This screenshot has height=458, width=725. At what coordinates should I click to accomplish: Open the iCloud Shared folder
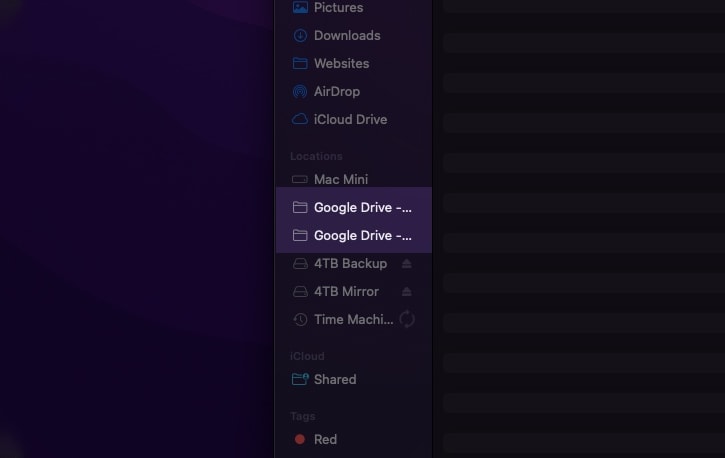point(354,379)
